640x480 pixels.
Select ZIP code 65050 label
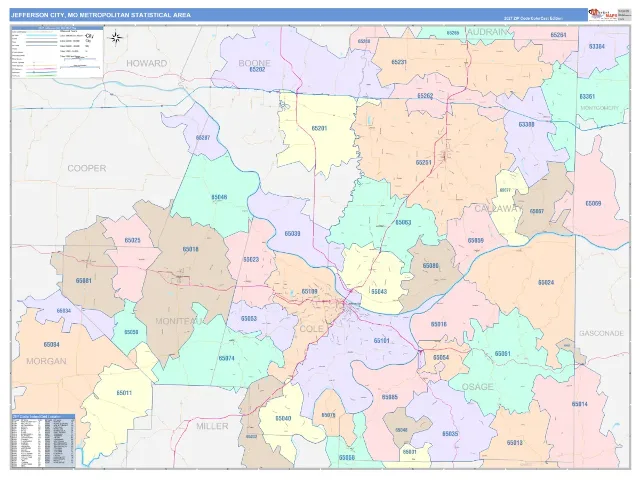click(x=131, y=332)
